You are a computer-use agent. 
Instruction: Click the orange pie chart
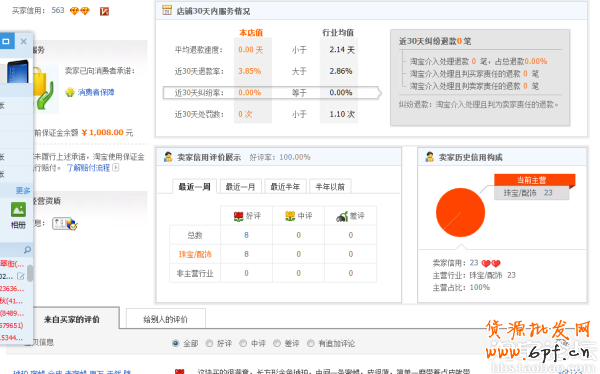click(x=460, y=212)
